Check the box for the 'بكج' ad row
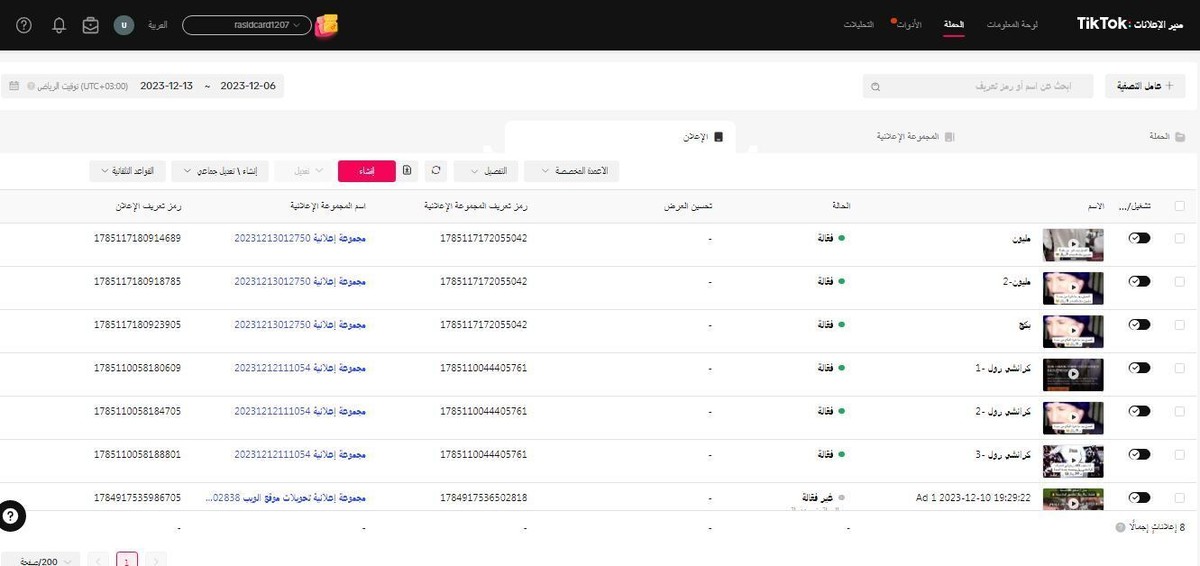 click(x=1180, y=325)
